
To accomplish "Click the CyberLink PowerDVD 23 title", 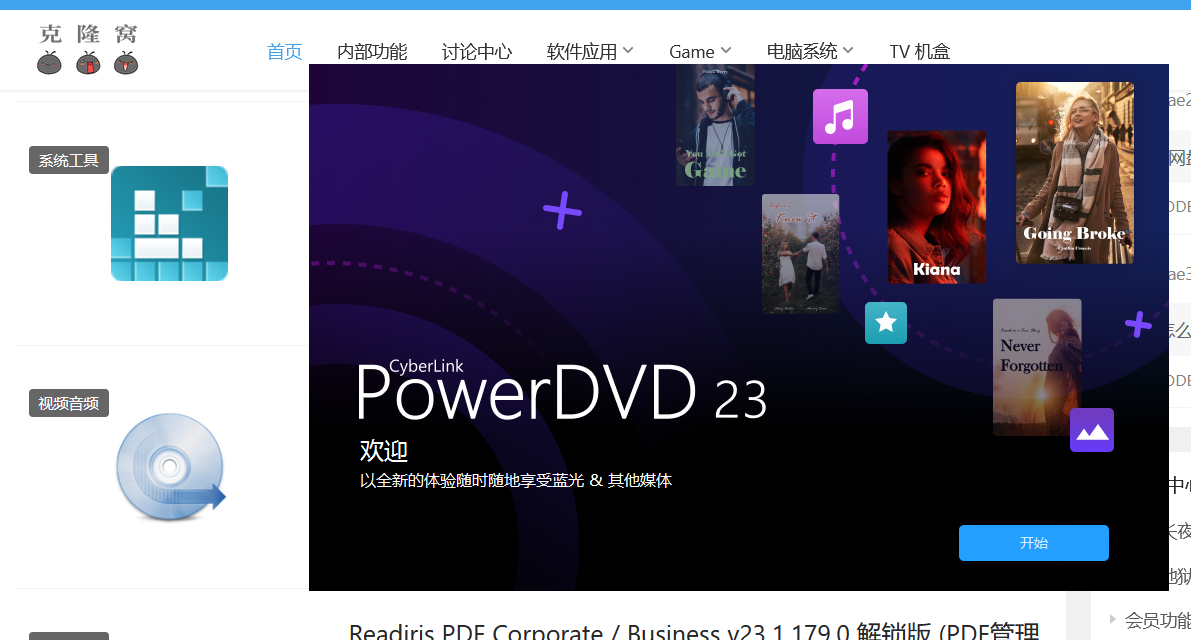I will pos(561,390).
